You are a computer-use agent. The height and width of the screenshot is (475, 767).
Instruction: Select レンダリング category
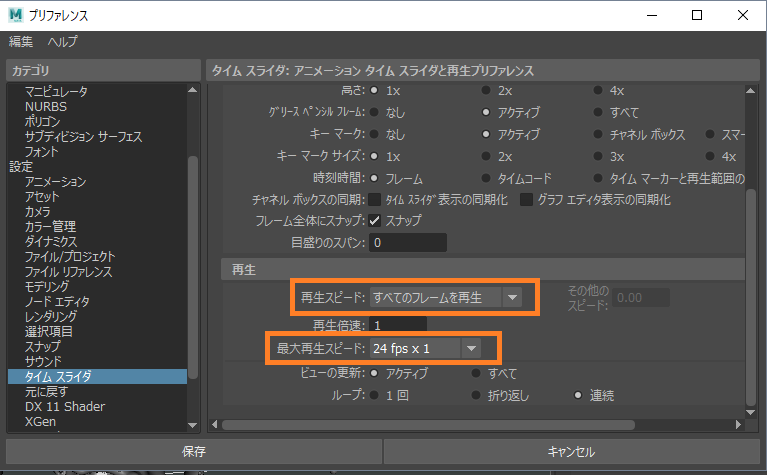point(51,317)
